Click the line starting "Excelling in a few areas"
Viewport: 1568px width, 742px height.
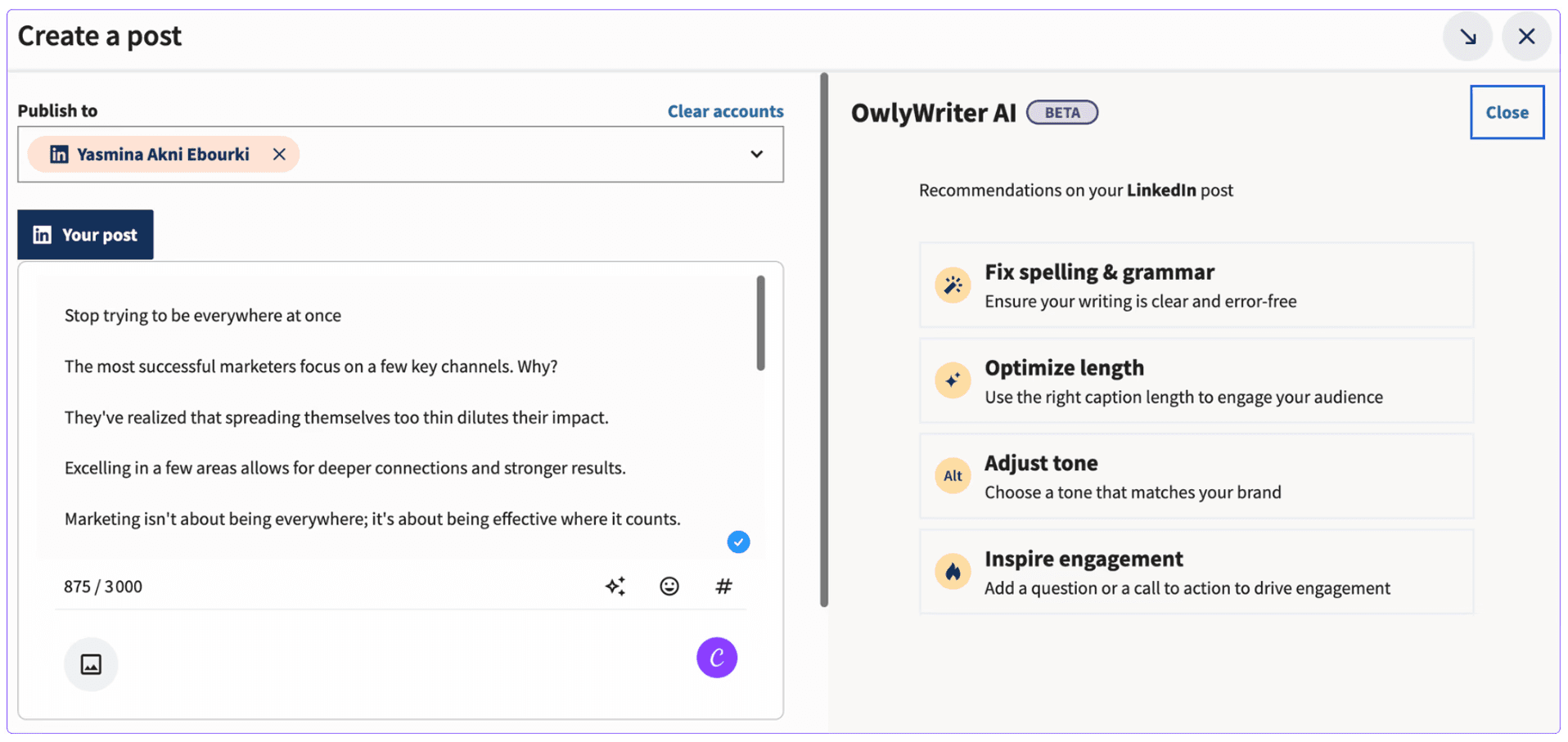[345, 468]
